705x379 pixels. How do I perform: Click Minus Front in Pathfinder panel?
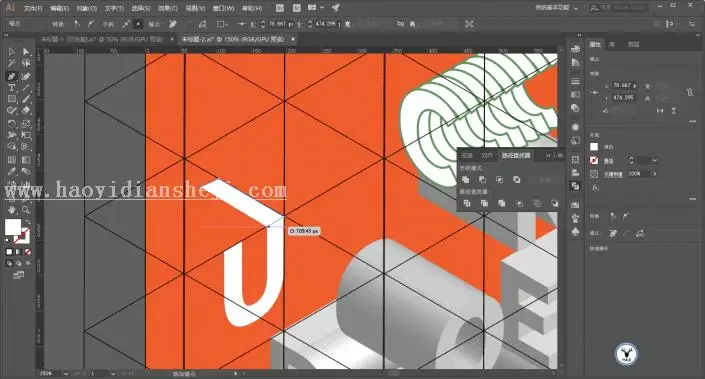point(482,179)
